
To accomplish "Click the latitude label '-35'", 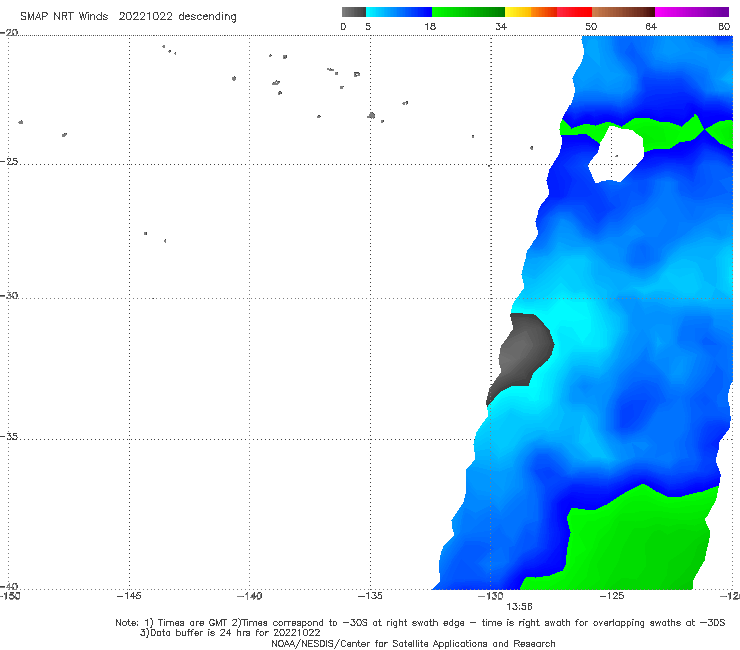I will [9, 436].
